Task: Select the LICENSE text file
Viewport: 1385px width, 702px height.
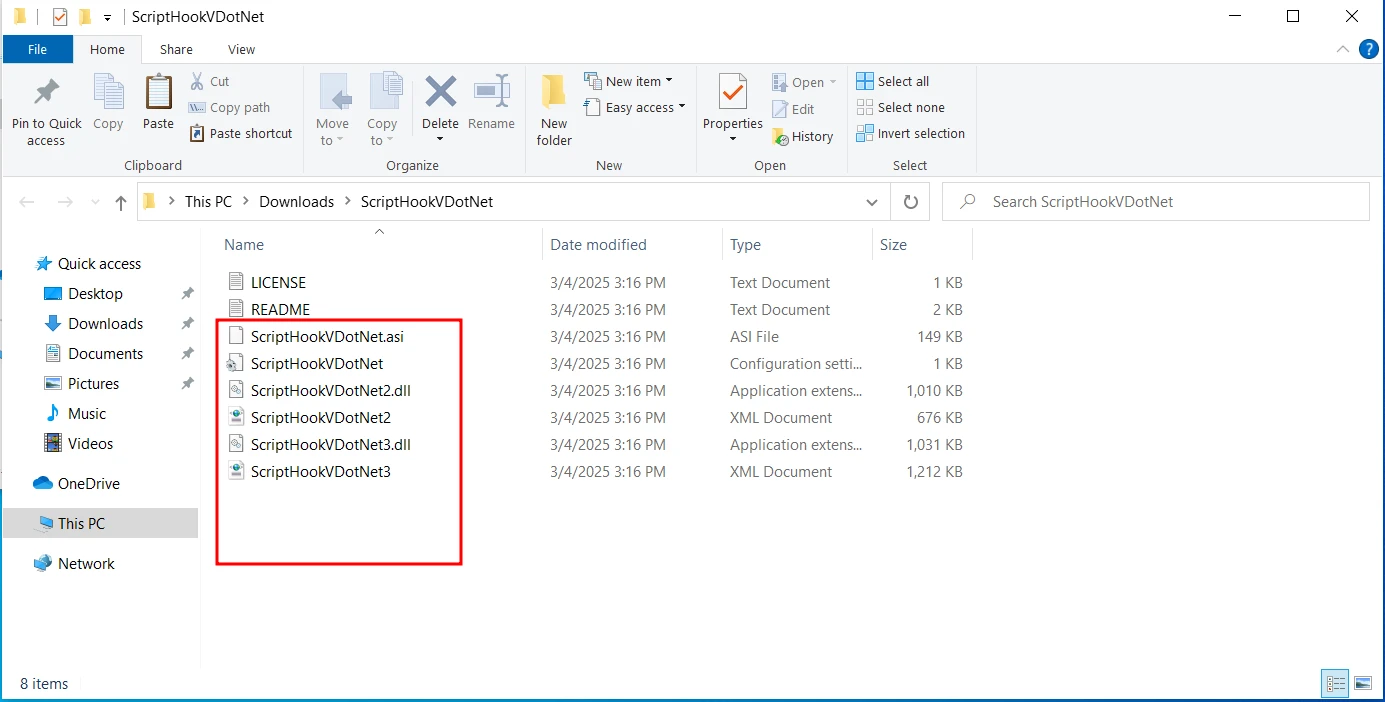Action: click(278, 283)
